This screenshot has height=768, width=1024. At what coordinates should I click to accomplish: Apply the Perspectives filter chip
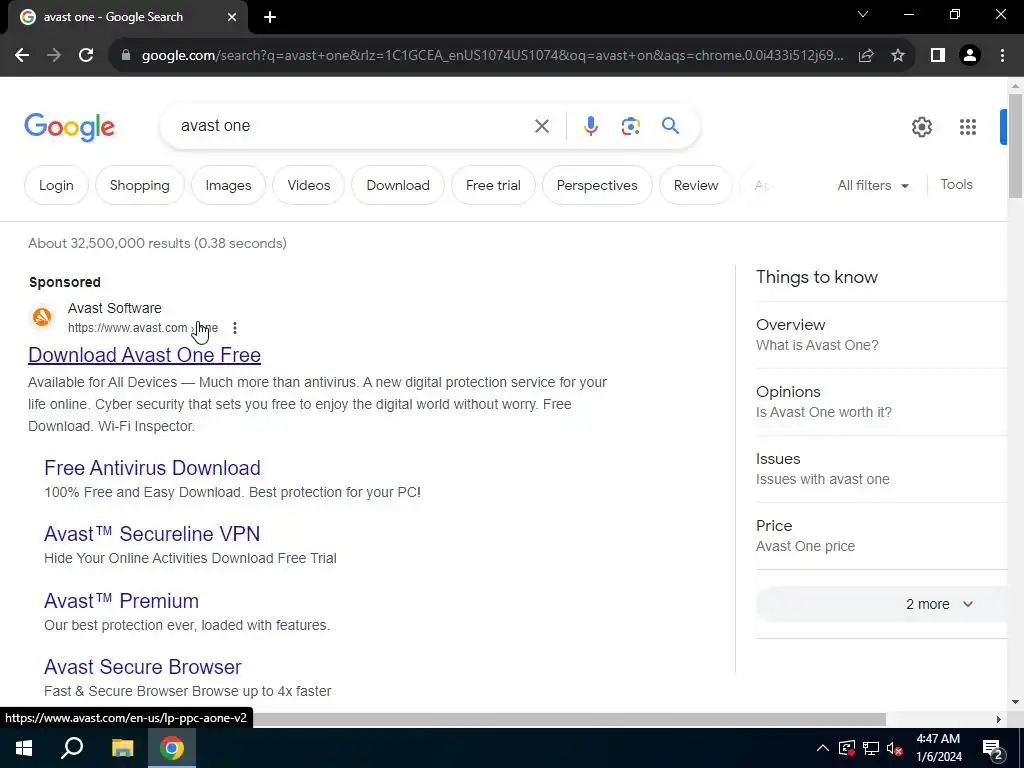coord(597,185)
